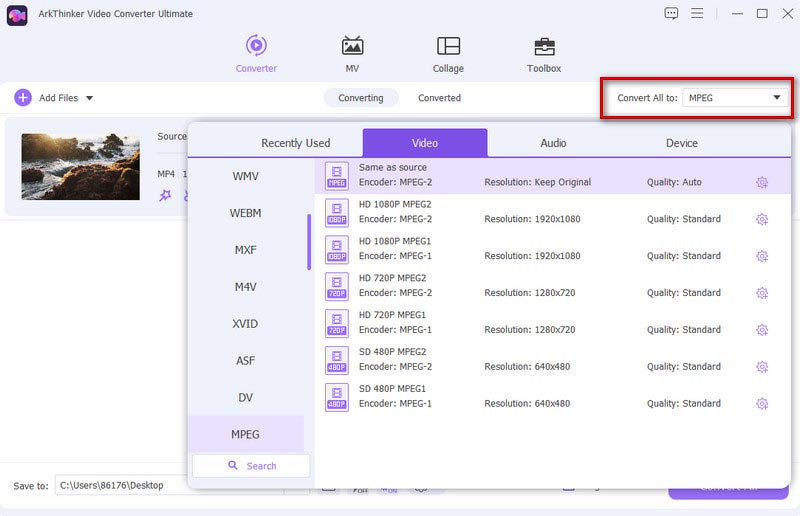
Task: Click the Add Files text button
Action: point(58,97)
